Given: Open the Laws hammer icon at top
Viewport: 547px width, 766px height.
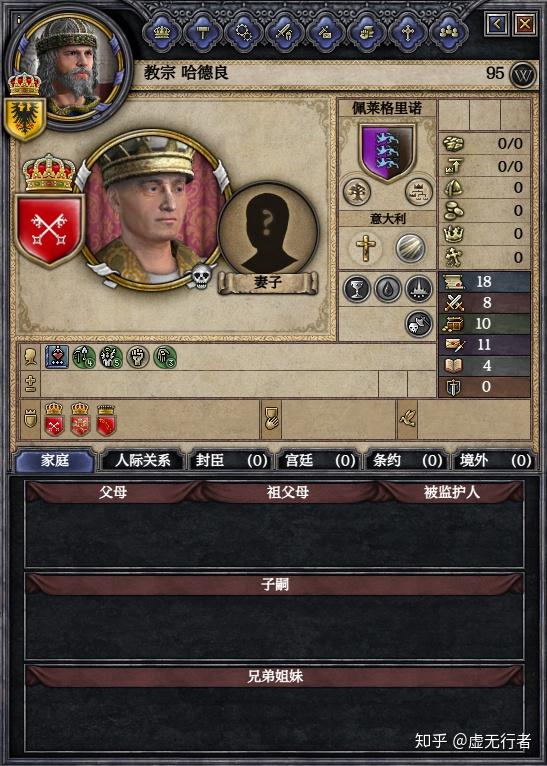Looking at the screenshot, I should (203, 32).
